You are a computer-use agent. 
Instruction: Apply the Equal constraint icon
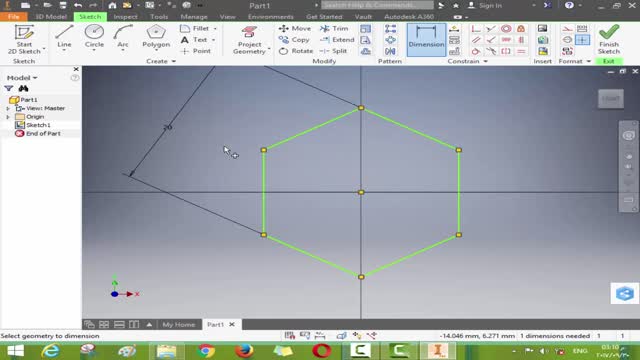pyautogui.click(x=521, y=51)
